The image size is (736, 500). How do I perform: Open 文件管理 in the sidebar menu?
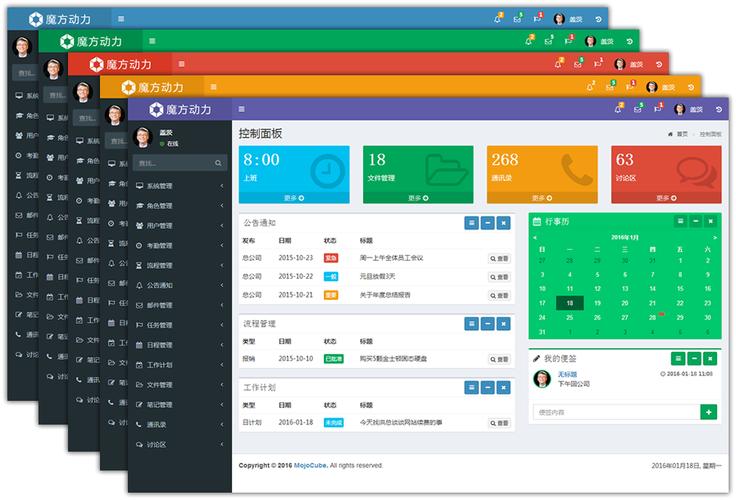pos(180,385)
